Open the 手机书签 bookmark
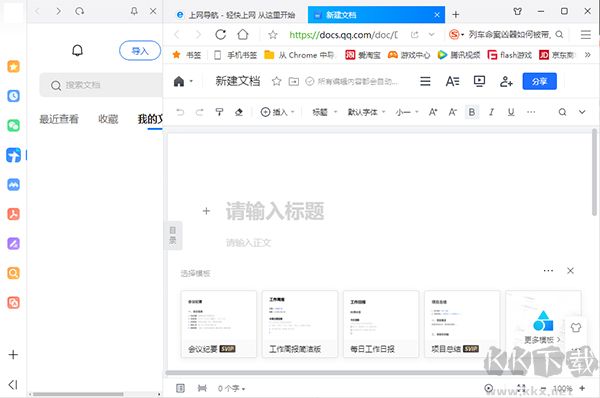The width and height of the screenshot is (600, 398). coord(236,55)
